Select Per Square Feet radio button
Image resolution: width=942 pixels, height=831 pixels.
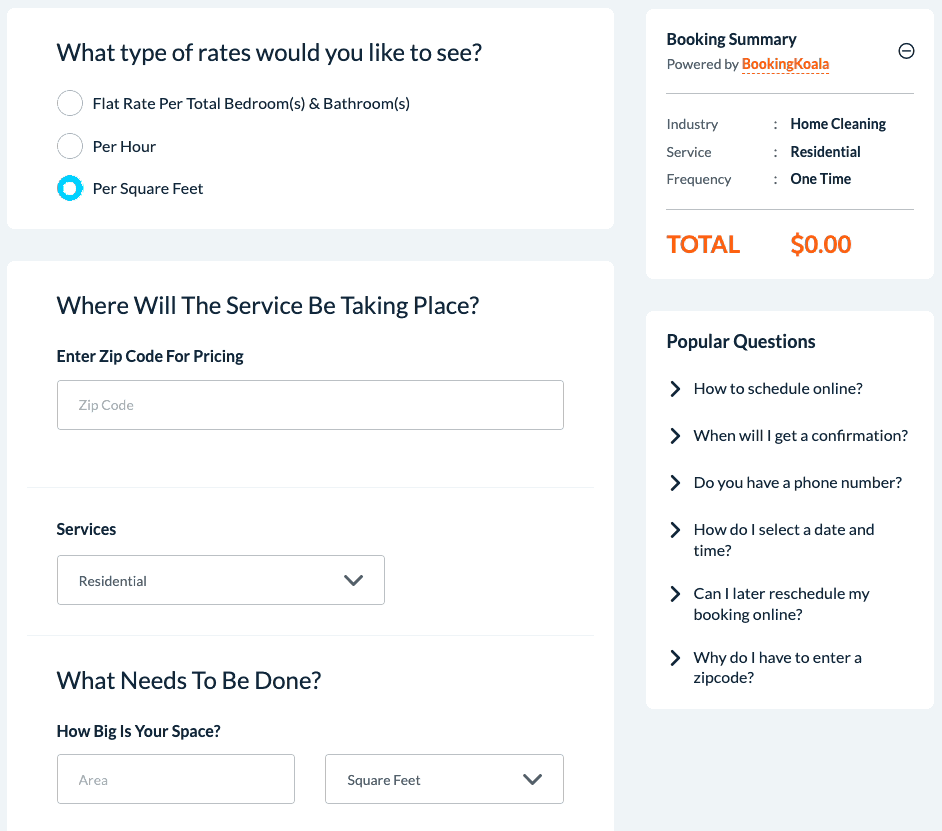(70, 188)
